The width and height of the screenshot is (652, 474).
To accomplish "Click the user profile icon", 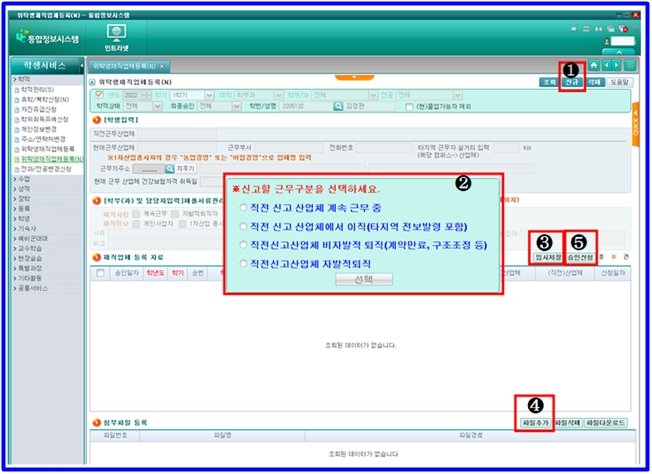I will point(607,41).
